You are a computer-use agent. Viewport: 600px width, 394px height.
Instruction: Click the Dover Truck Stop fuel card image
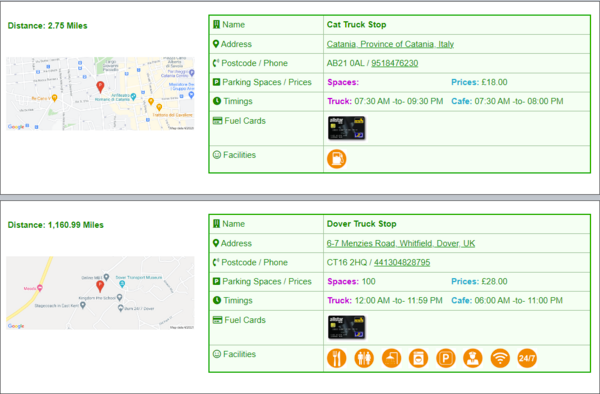[x=347, y=327]
